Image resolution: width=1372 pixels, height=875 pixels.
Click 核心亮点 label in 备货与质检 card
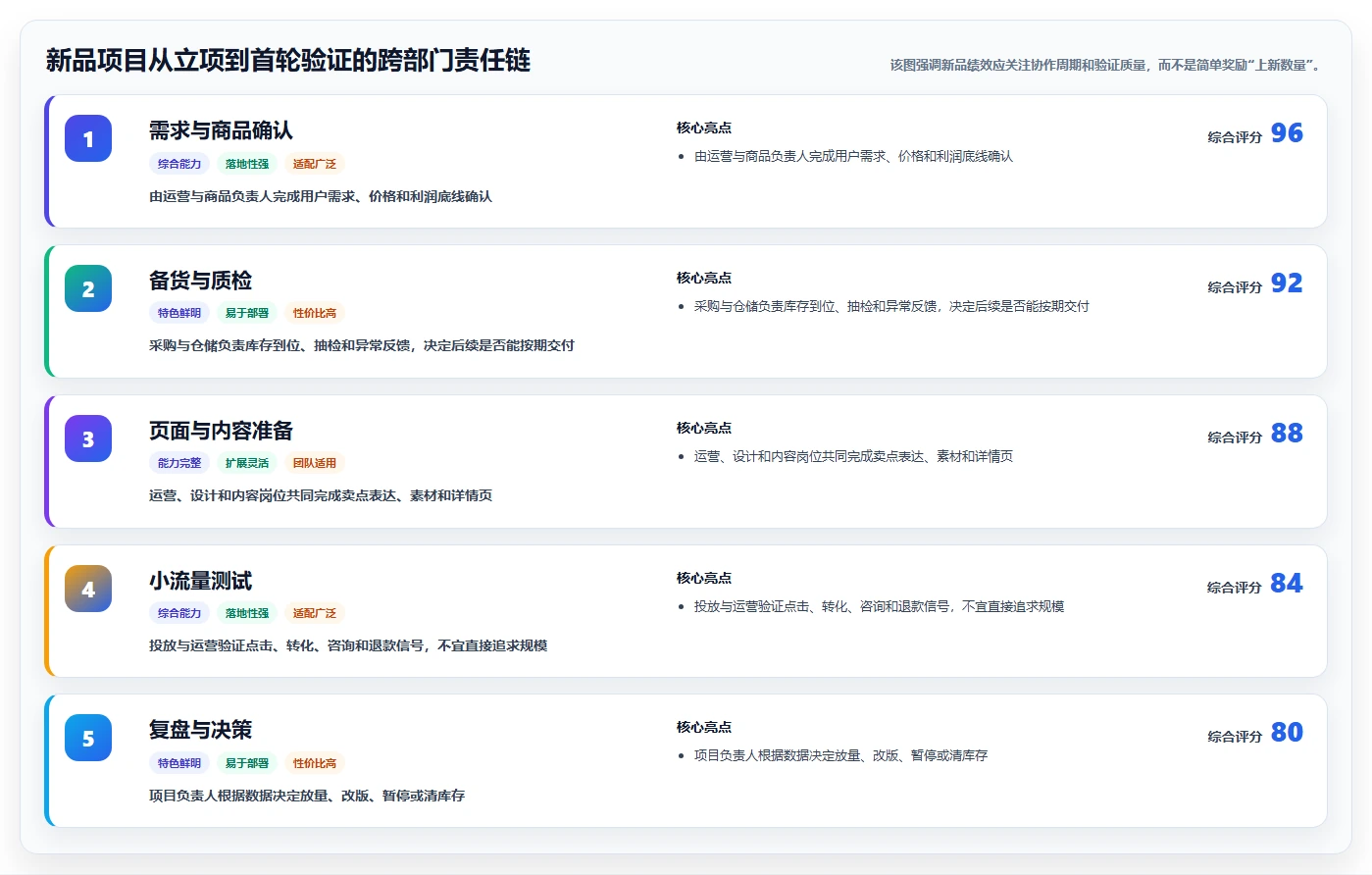704,278
